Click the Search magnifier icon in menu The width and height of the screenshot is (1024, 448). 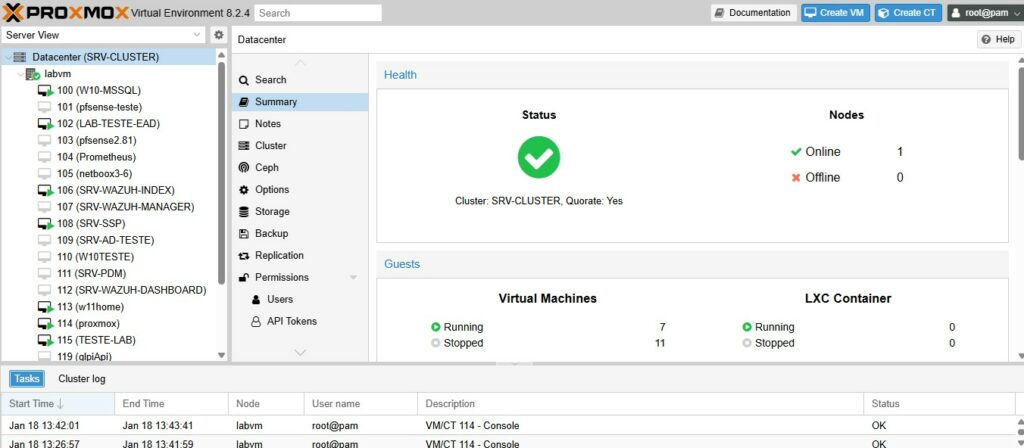pyautogui.click(x=244, y=80)
